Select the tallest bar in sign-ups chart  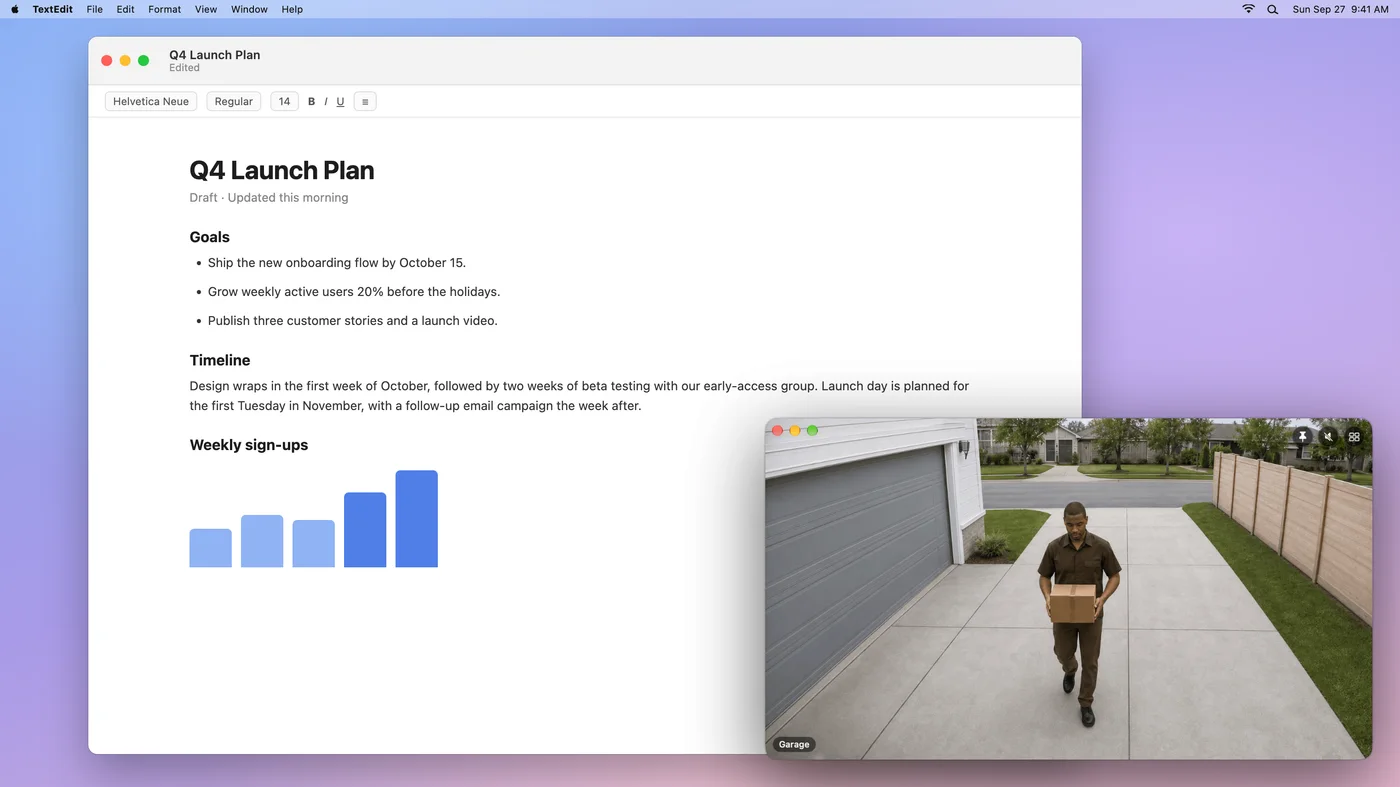coord(416,519)
